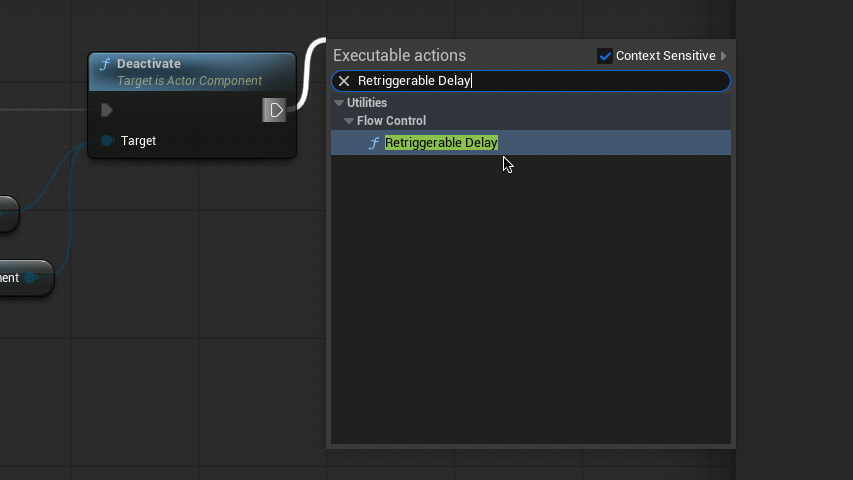Screen dimensions: 853x480
Task: Click the Target label on Deactivate node
Action: 138,141
